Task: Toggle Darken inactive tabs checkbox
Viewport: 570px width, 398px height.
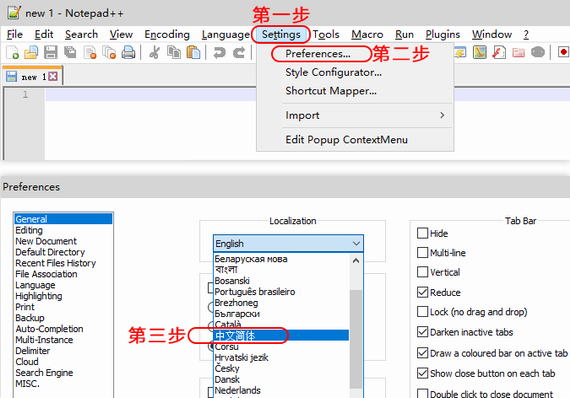Action: pos(422,332)
